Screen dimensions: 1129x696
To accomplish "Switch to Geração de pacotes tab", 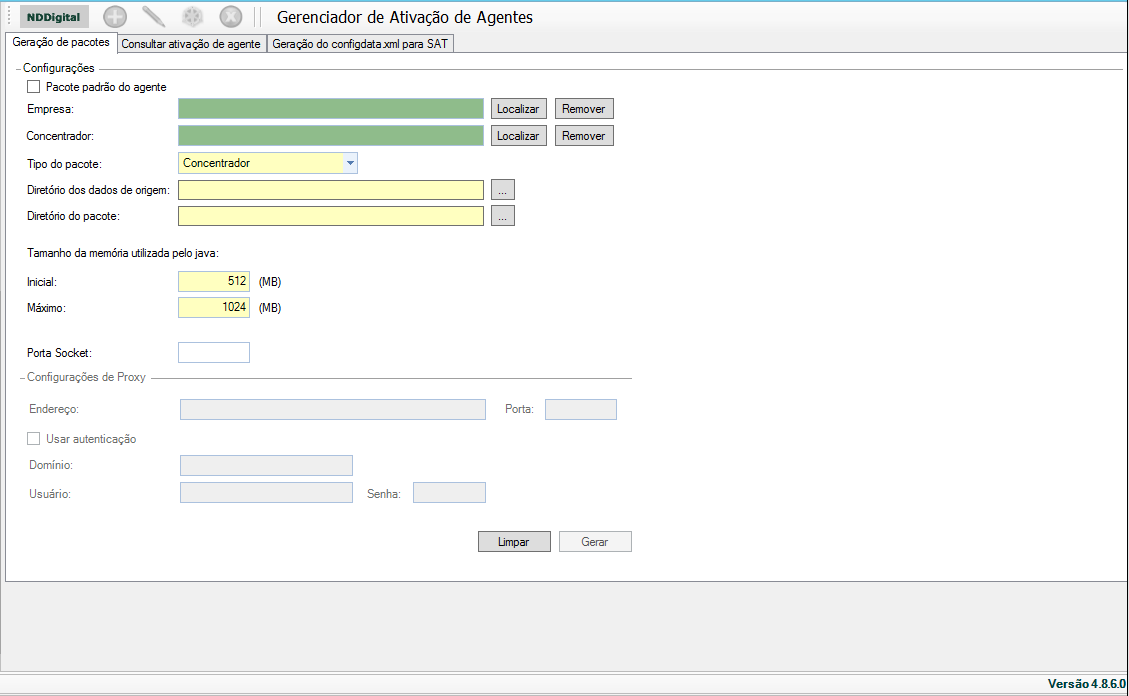I will click(x=61, y=42).
